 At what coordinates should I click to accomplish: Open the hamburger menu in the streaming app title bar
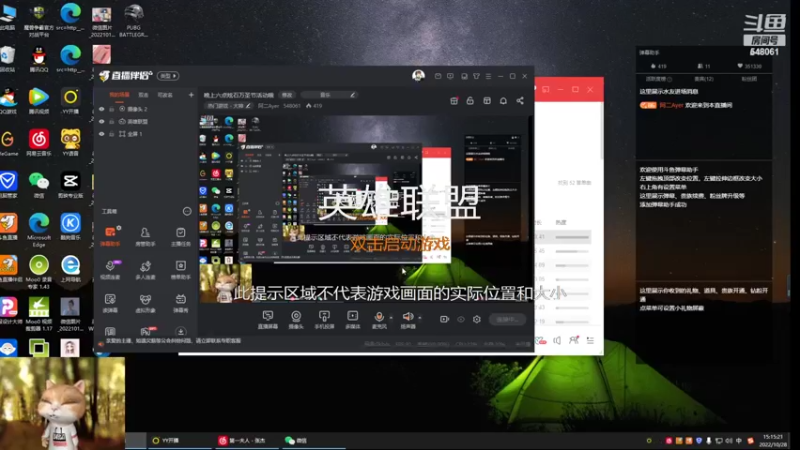(x=488, y=76)
